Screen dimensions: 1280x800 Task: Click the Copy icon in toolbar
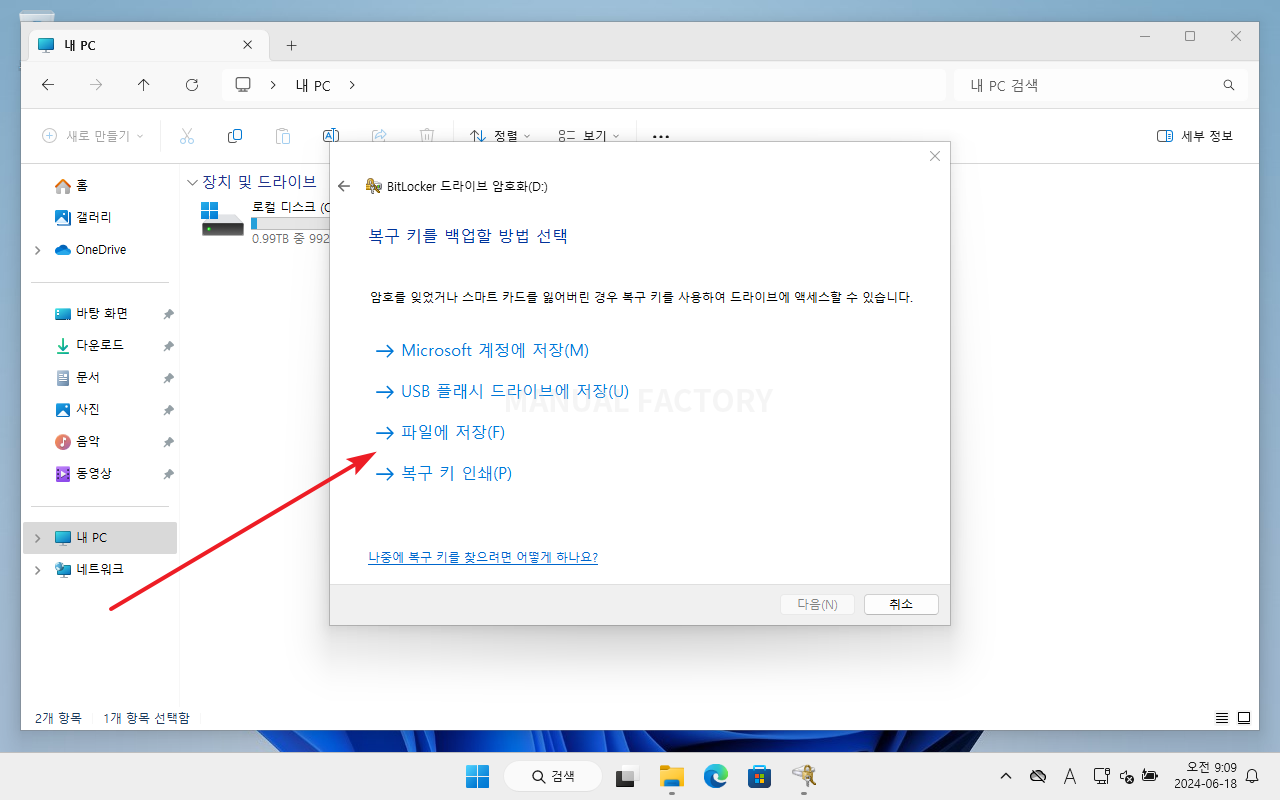[x=235, y=136]
